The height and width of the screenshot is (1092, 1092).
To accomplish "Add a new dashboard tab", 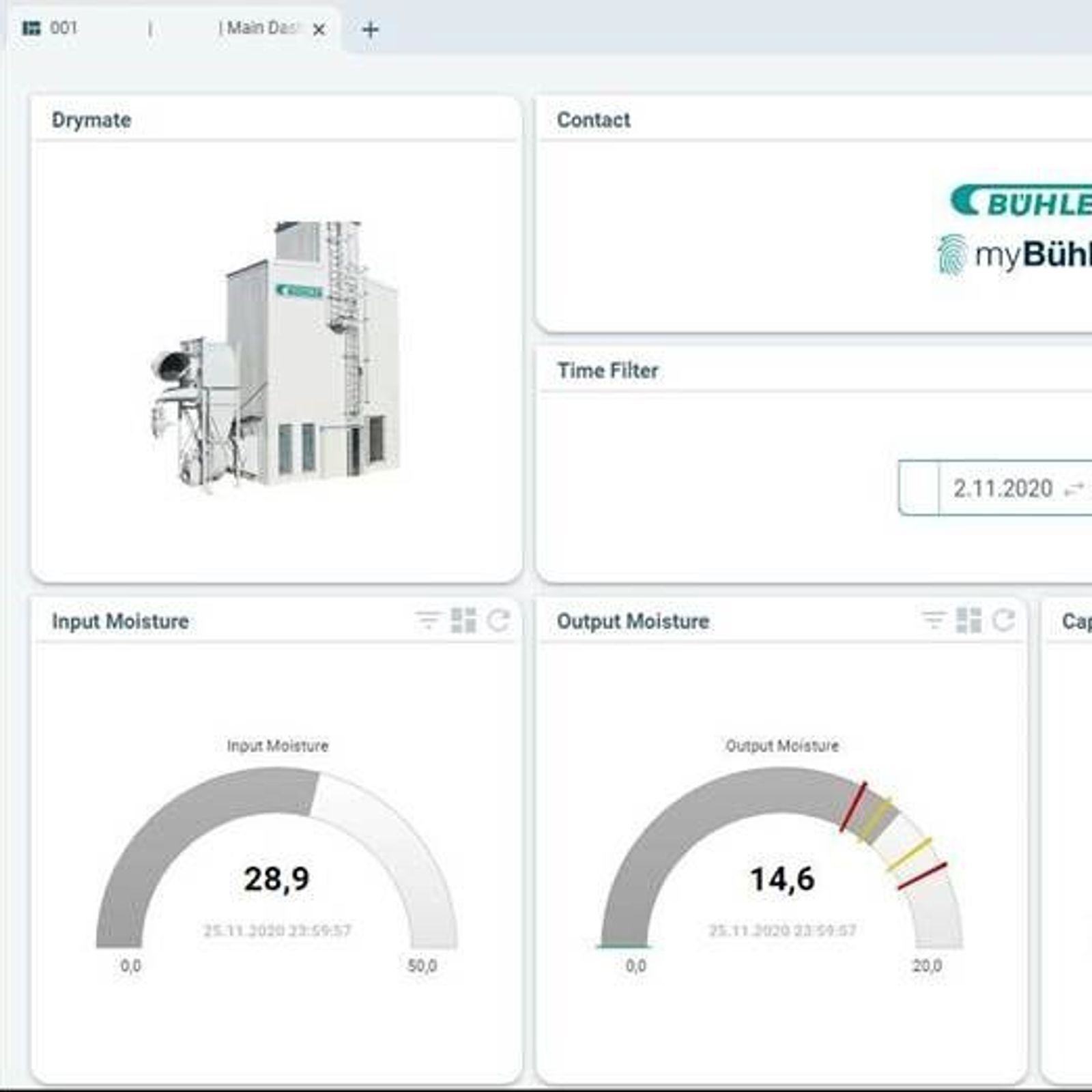I will point(370,29).
